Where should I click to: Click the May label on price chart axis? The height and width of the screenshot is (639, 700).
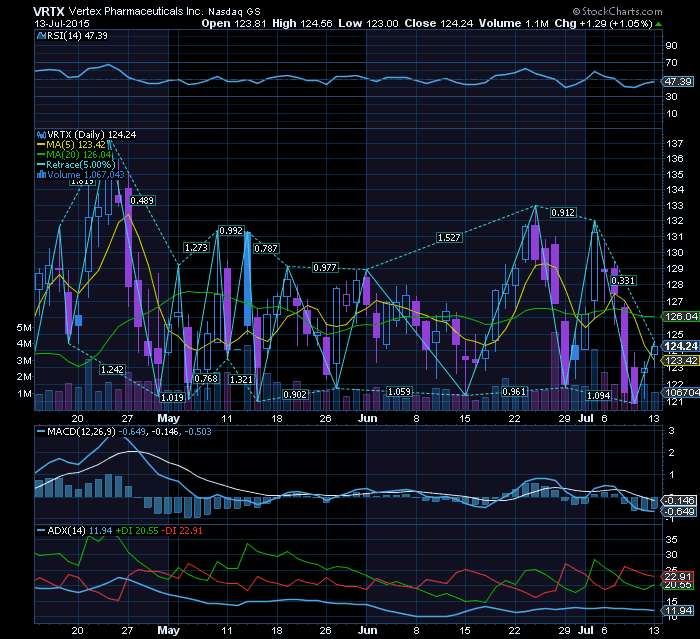pos(168,418)
